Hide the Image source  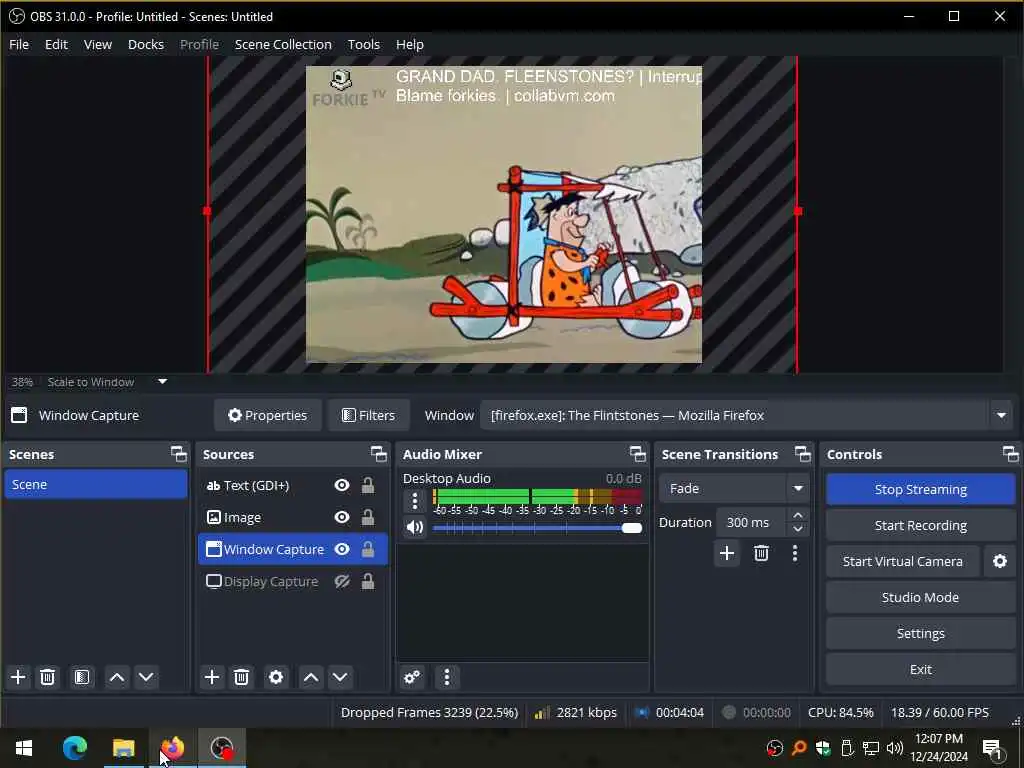point(342,517)
